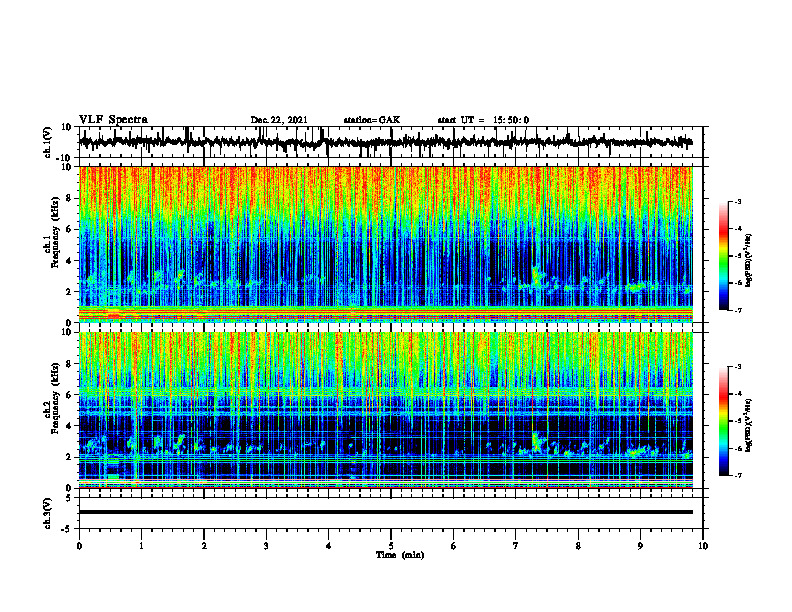Screen dimensions: 792x612
Task: Click time axis tick label "9"
Action: pos(640,546)
